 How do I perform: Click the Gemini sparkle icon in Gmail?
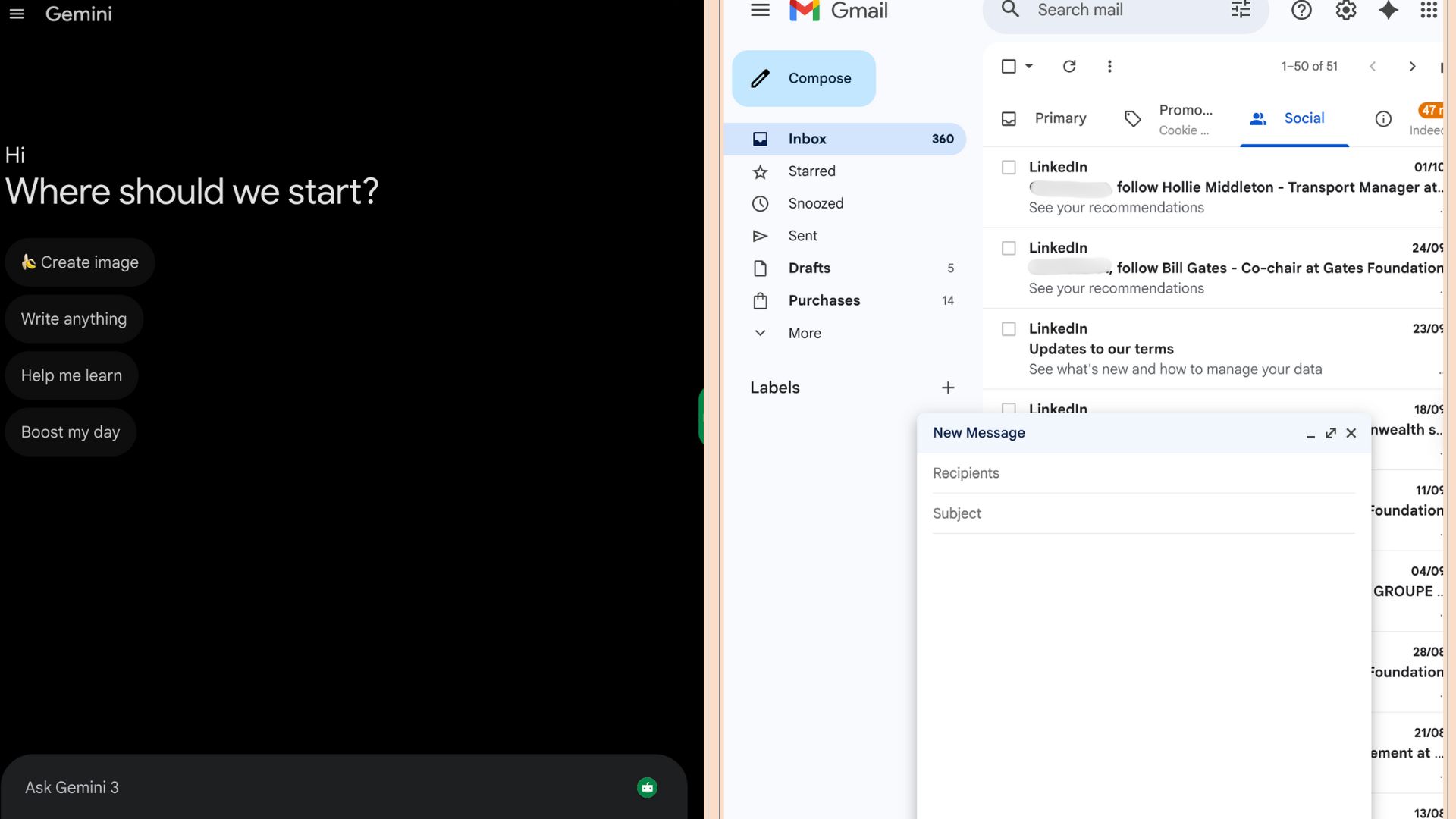coord(1388,11)
